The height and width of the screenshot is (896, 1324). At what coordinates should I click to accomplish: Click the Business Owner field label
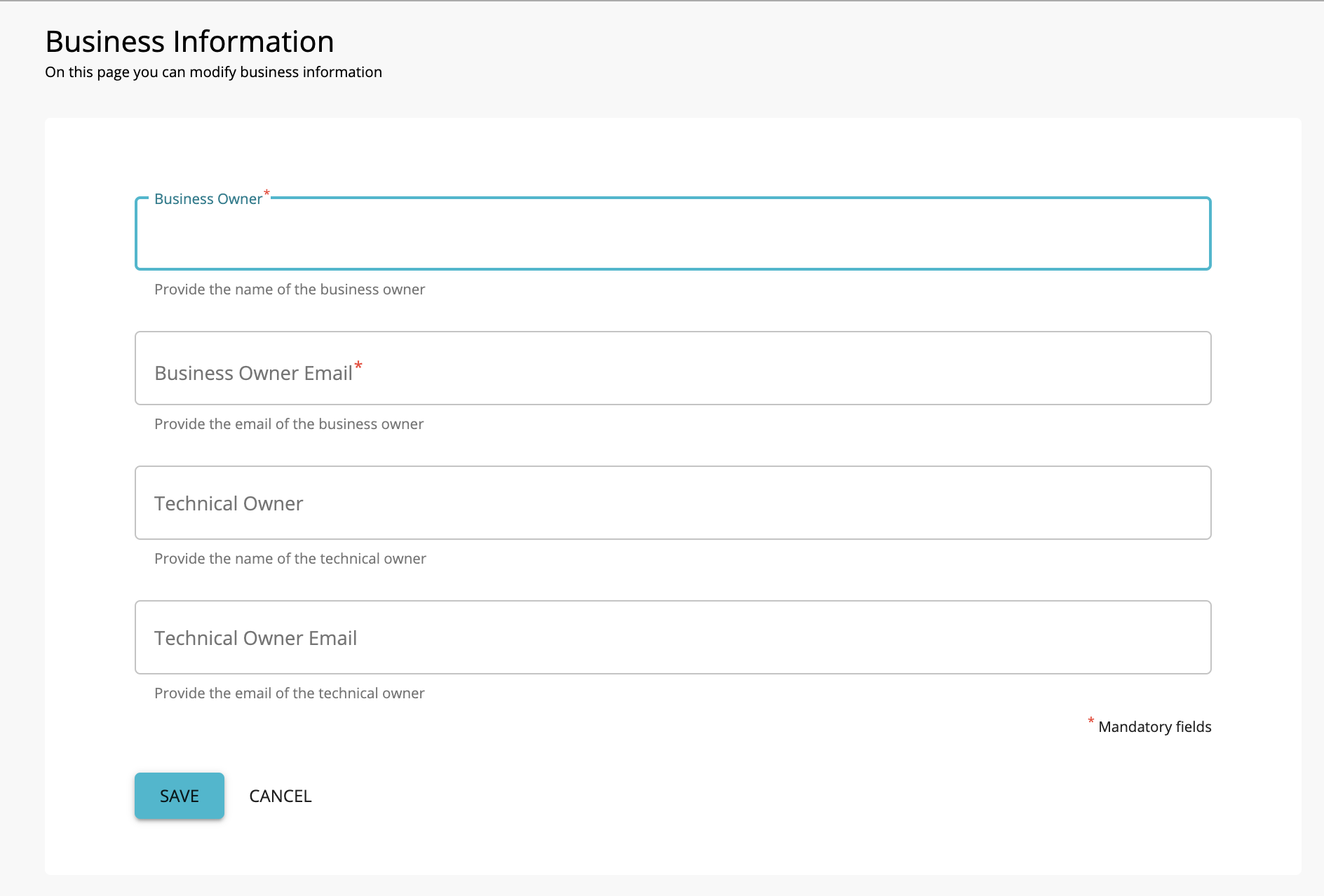(208, 199)
